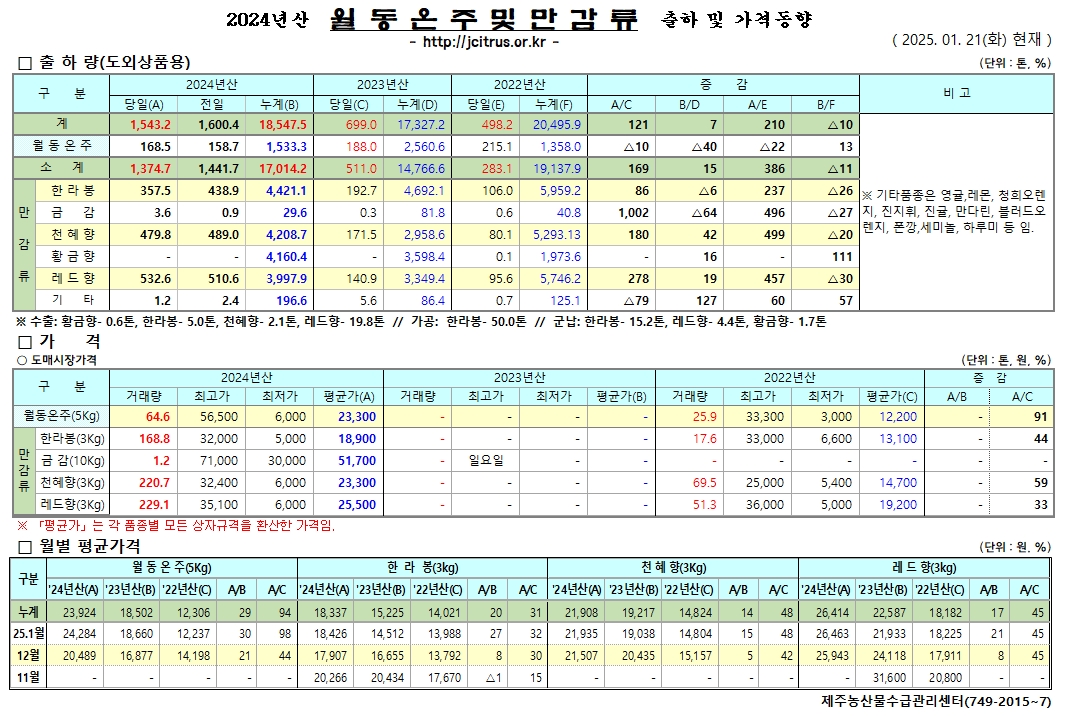Click the 1,002 value in 금감 row
Viewport: 1065px width, 716px height.
[633, 212]
